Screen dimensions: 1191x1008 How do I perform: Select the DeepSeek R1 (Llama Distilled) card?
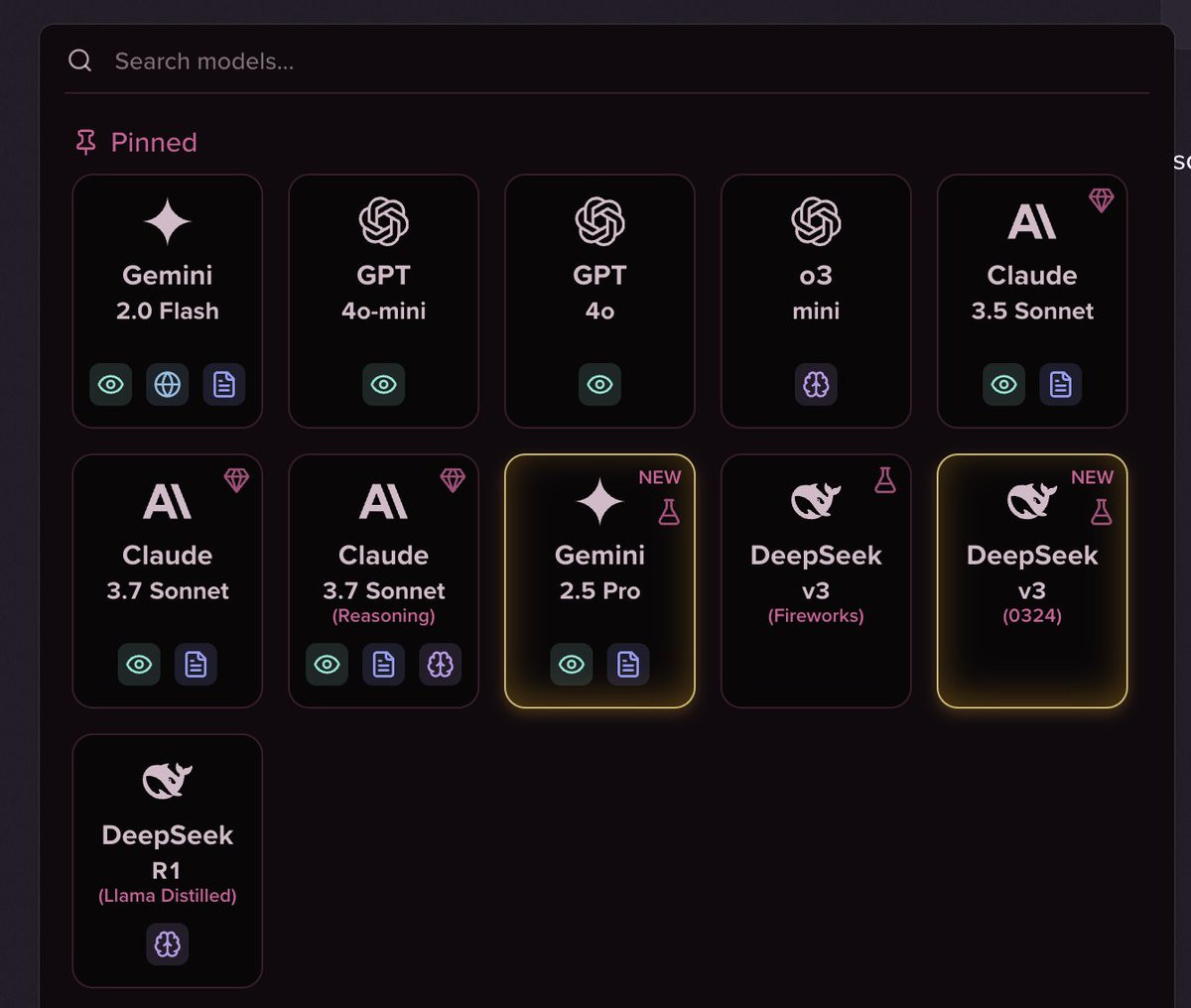click(x=168, y=860)
